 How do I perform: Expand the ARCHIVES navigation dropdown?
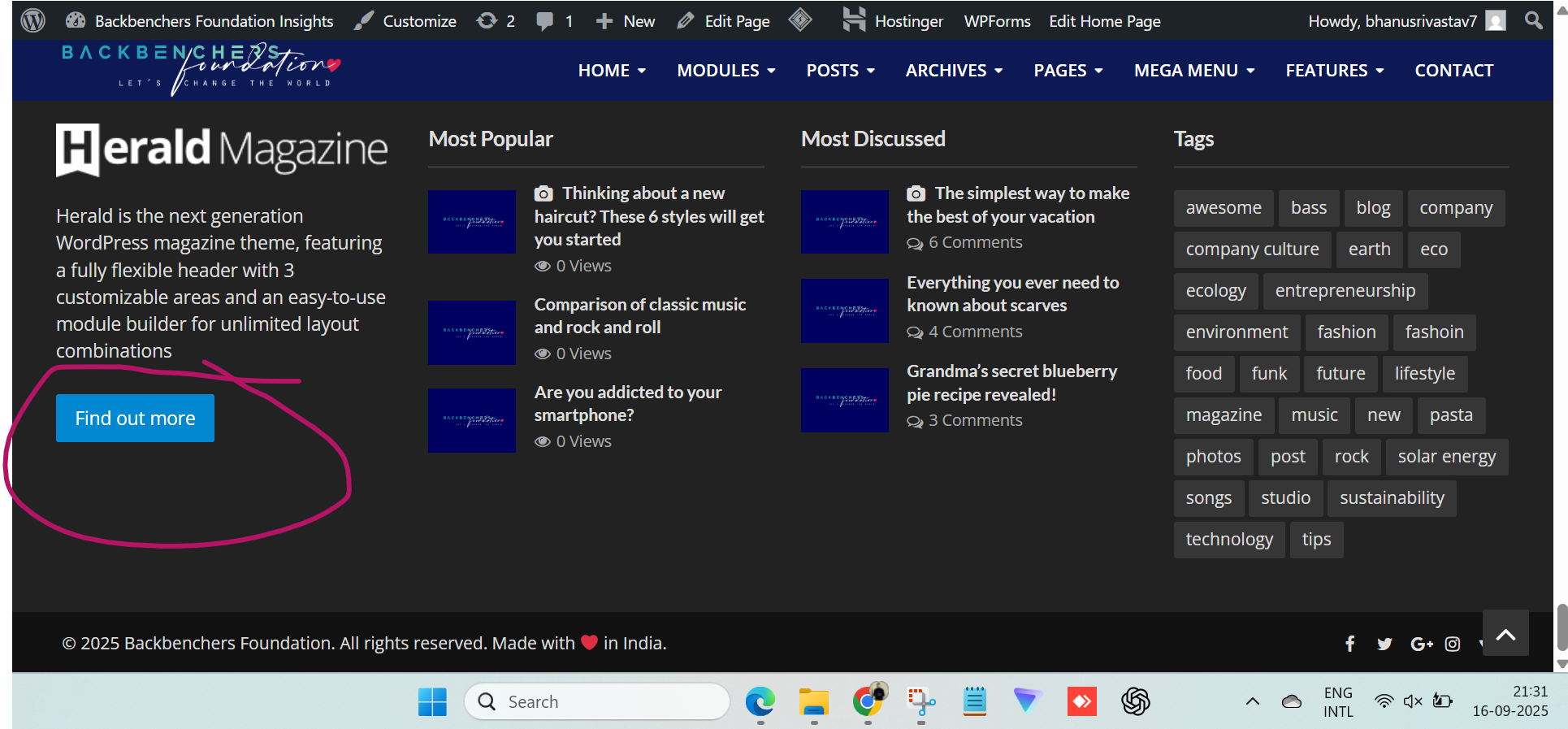tap(954, 71)
